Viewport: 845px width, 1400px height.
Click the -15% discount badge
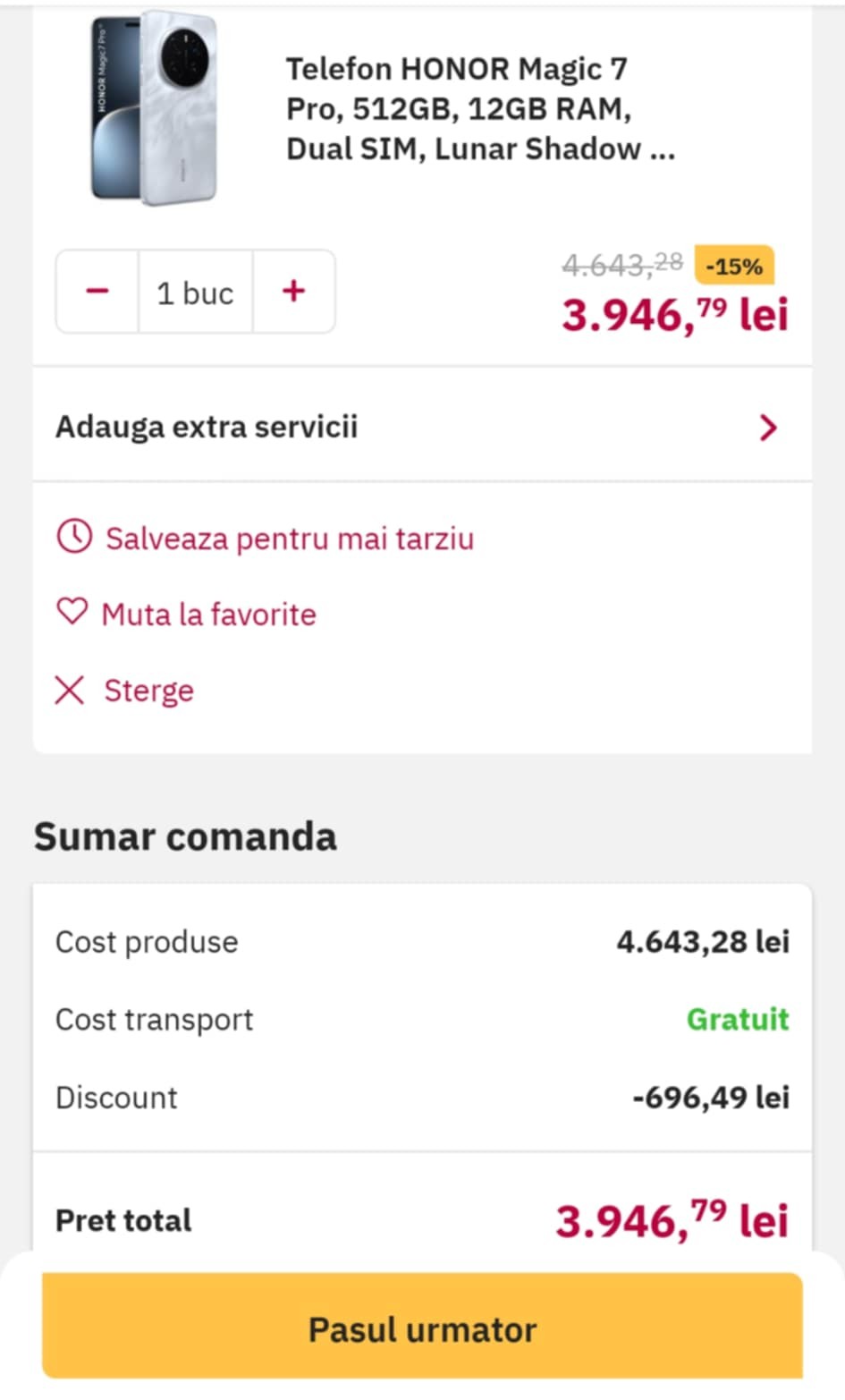tap(734, 267)
